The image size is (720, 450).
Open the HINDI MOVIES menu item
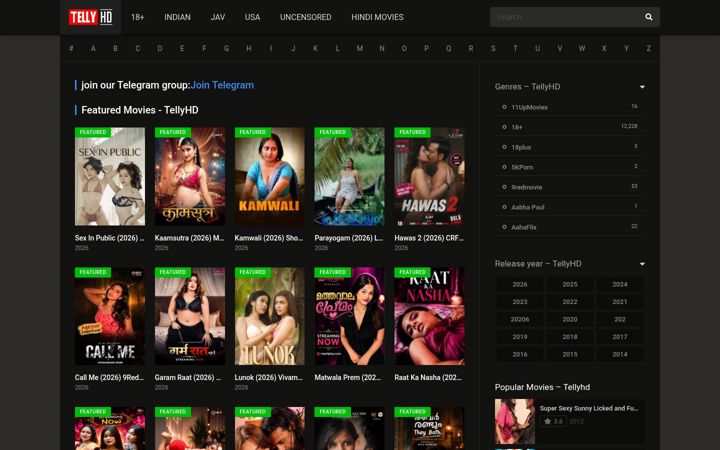pyautogui.click(x=377, y=17)
